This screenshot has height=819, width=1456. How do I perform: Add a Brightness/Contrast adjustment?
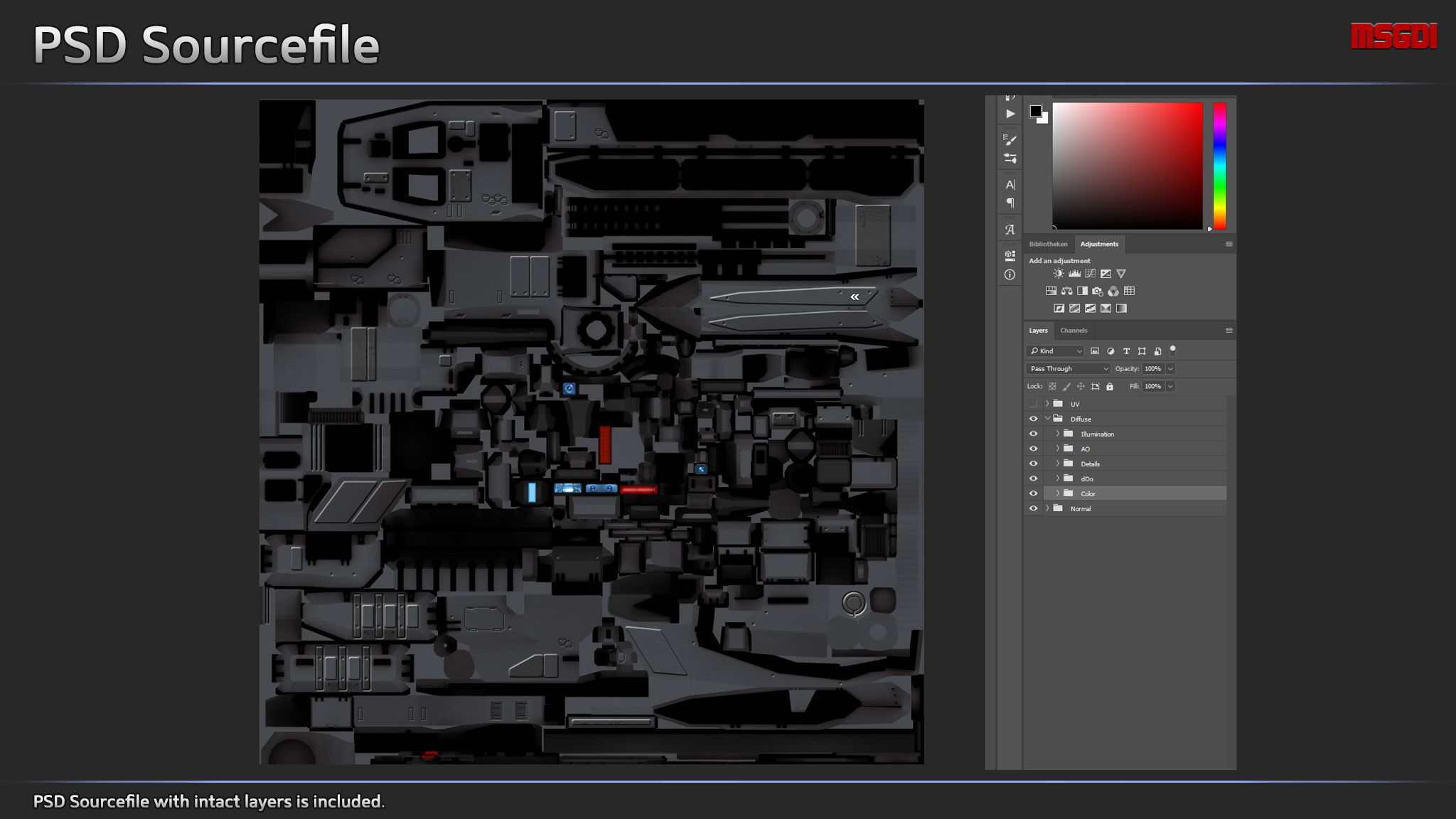point(1059,274)
